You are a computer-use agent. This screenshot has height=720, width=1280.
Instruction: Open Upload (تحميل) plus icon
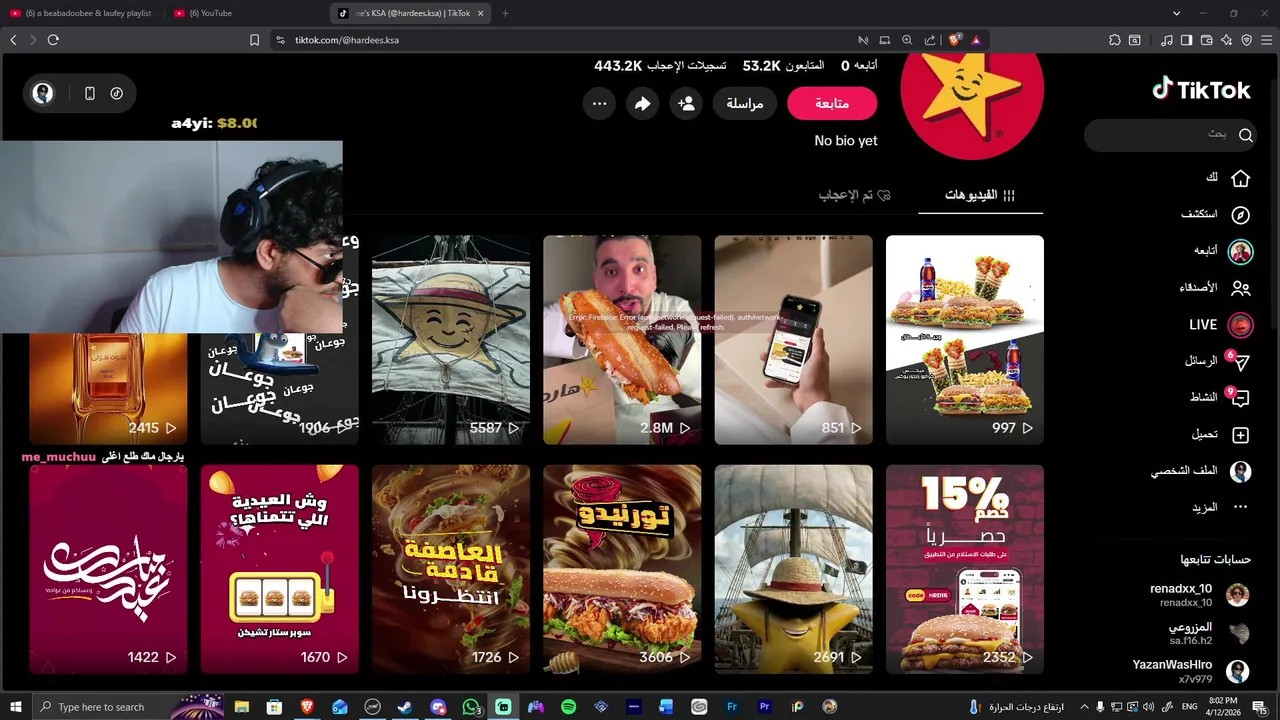[1241, 435]
